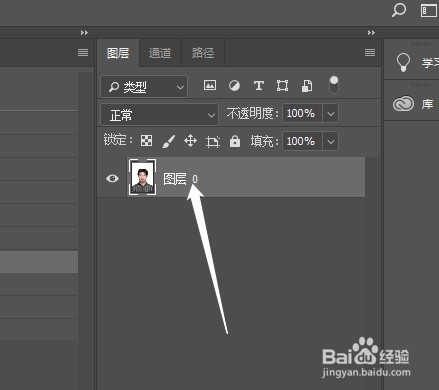Lock position move icon

[x=190, y=141]
